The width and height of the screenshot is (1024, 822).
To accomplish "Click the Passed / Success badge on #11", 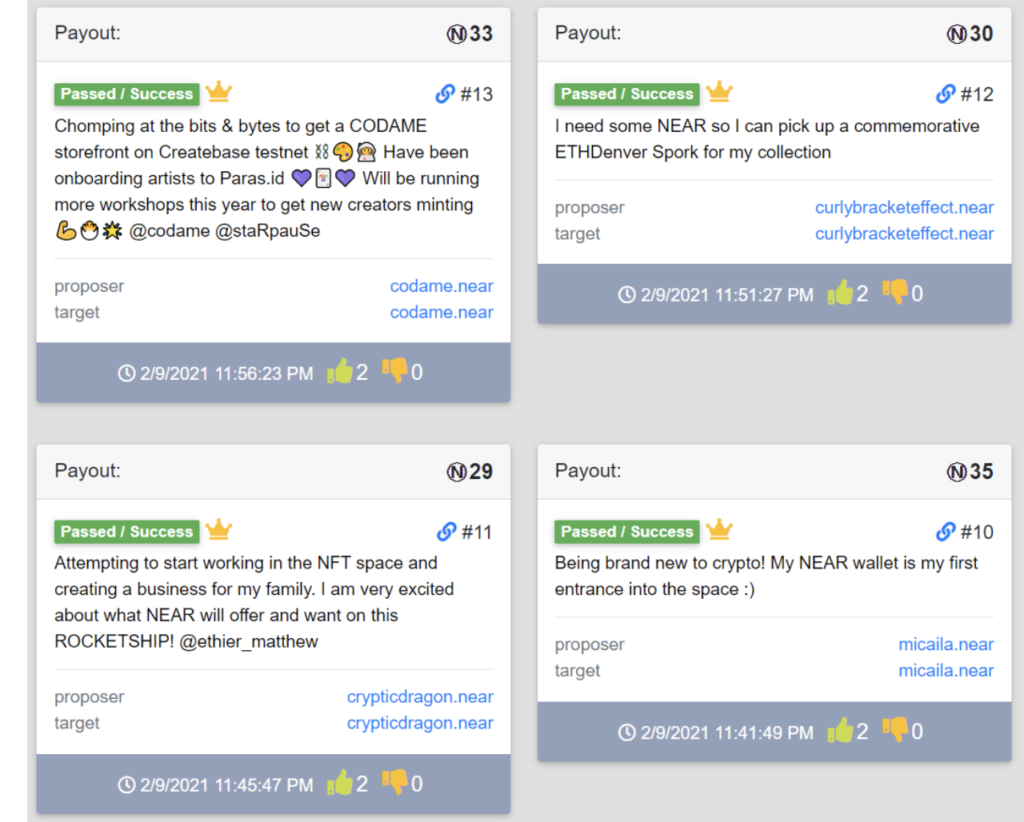I will click(127, 531).
